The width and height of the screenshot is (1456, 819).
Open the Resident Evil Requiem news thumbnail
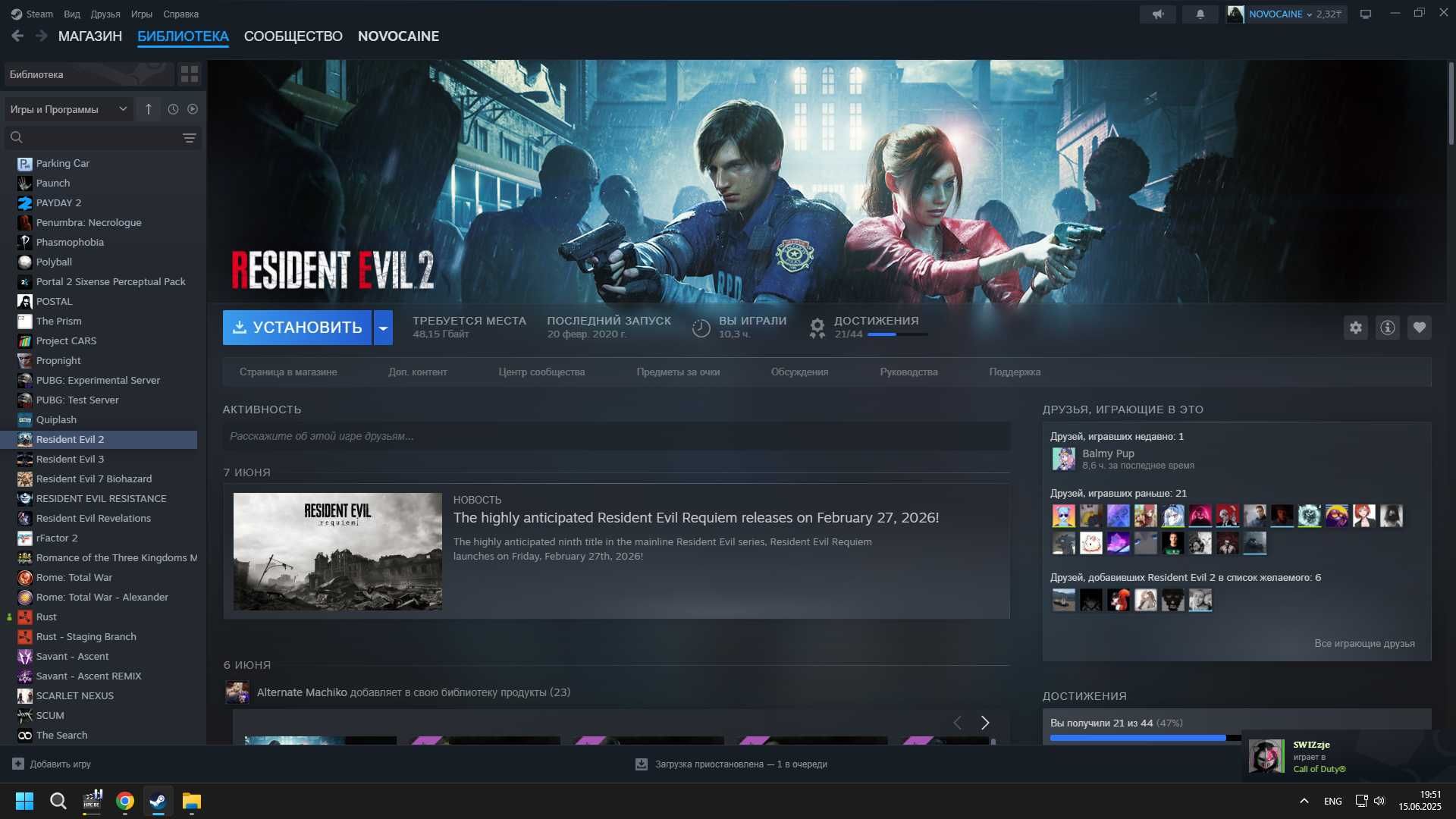pyautogui.click(x=337, y=551)
